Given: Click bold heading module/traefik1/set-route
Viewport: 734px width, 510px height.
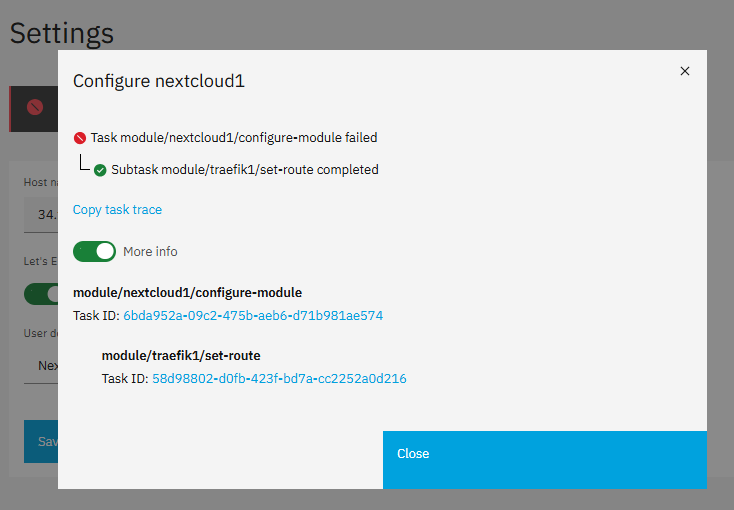Looking at the screenshot, I should click(181, 355).
